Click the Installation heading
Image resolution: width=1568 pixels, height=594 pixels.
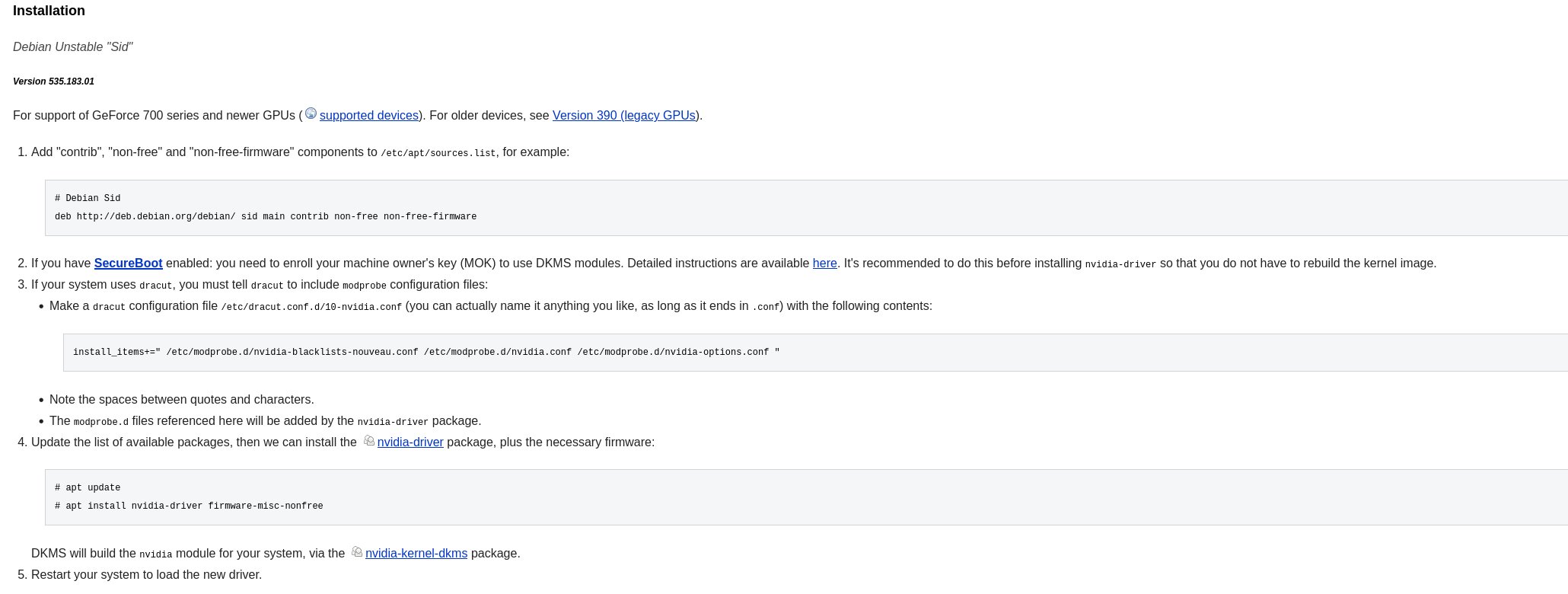point(49,11)
